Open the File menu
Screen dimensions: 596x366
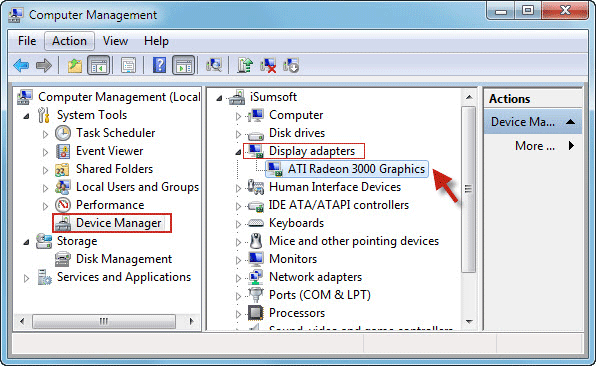point(27,41)
